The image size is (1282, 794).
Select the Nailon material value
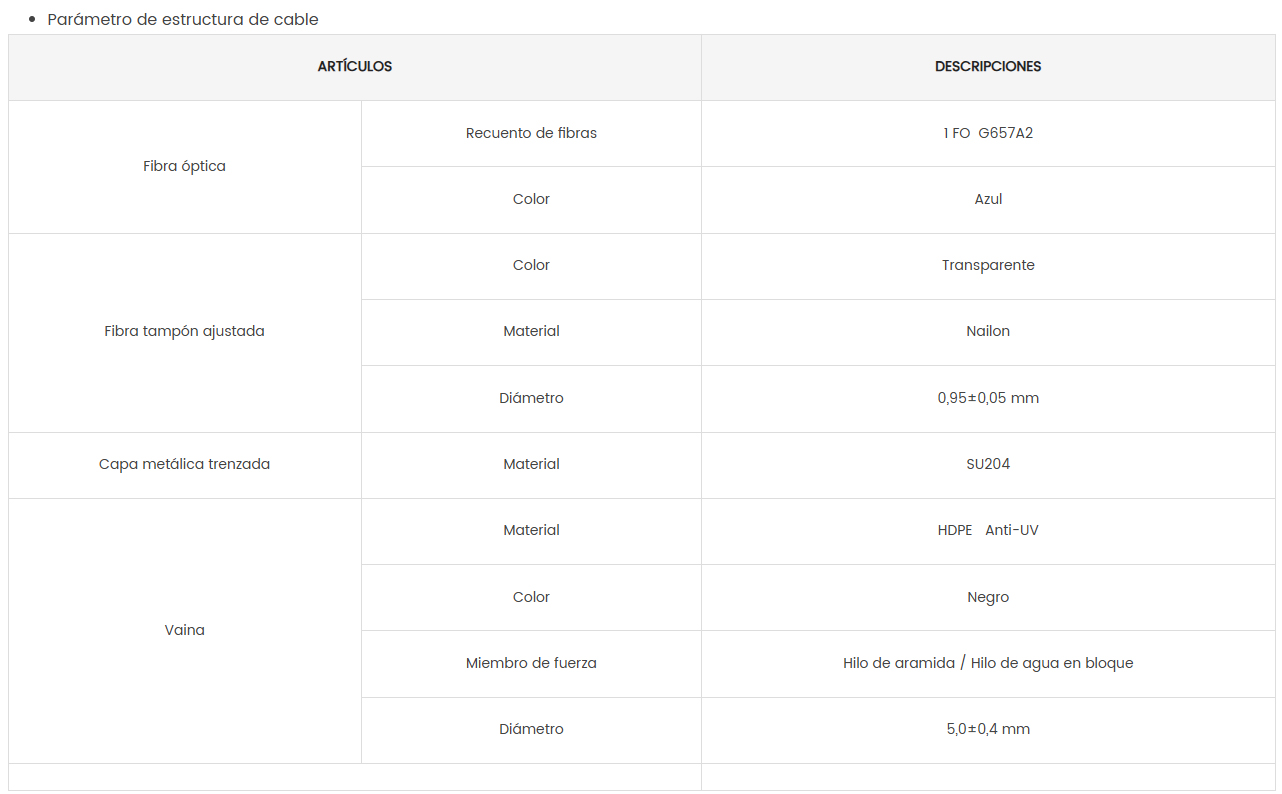coord(988,332)
